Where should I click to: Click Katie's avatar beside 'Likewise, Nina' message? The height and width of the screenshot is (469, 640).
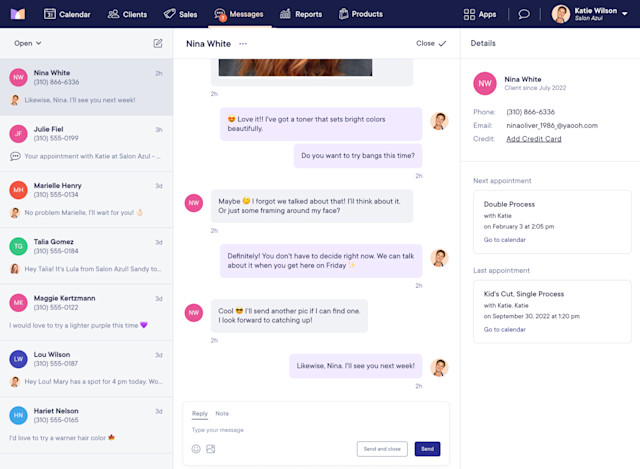point(439,368)
